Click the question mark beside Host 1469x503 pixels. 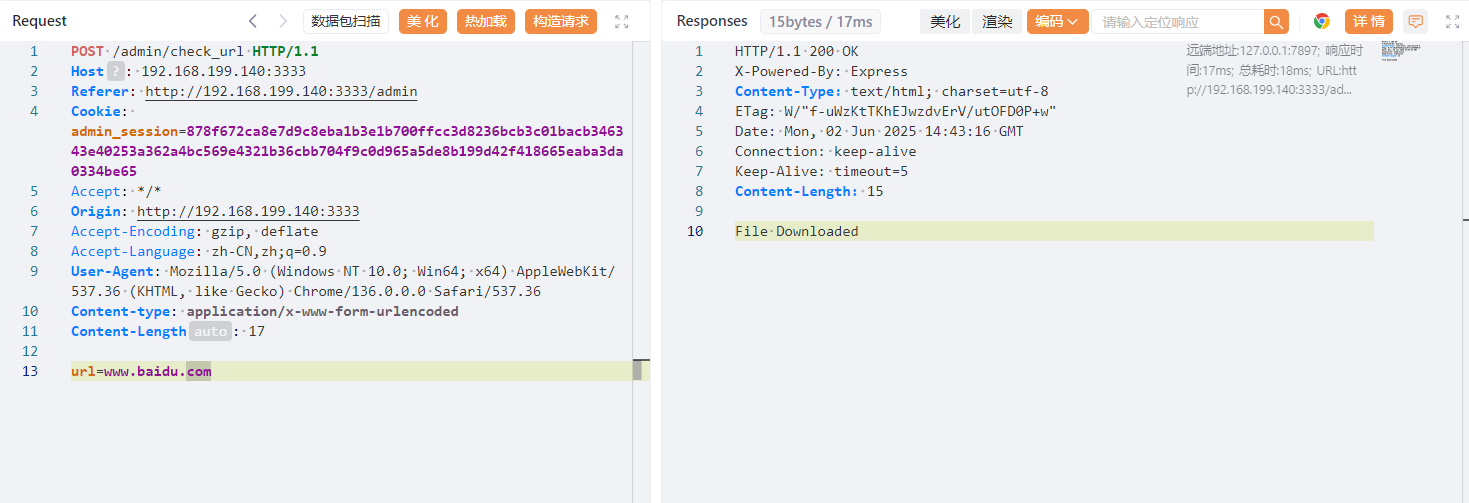pos(117,71)
